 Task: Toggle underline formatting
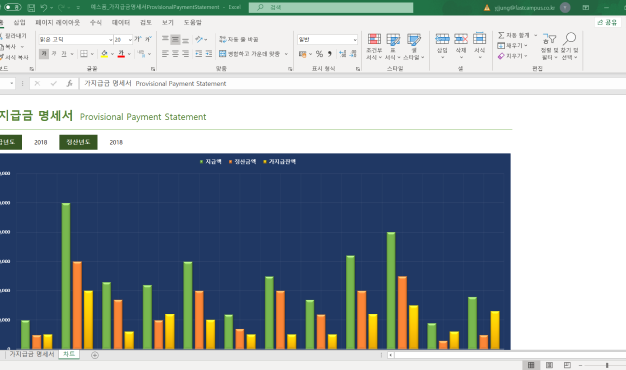tap(64, 53)
